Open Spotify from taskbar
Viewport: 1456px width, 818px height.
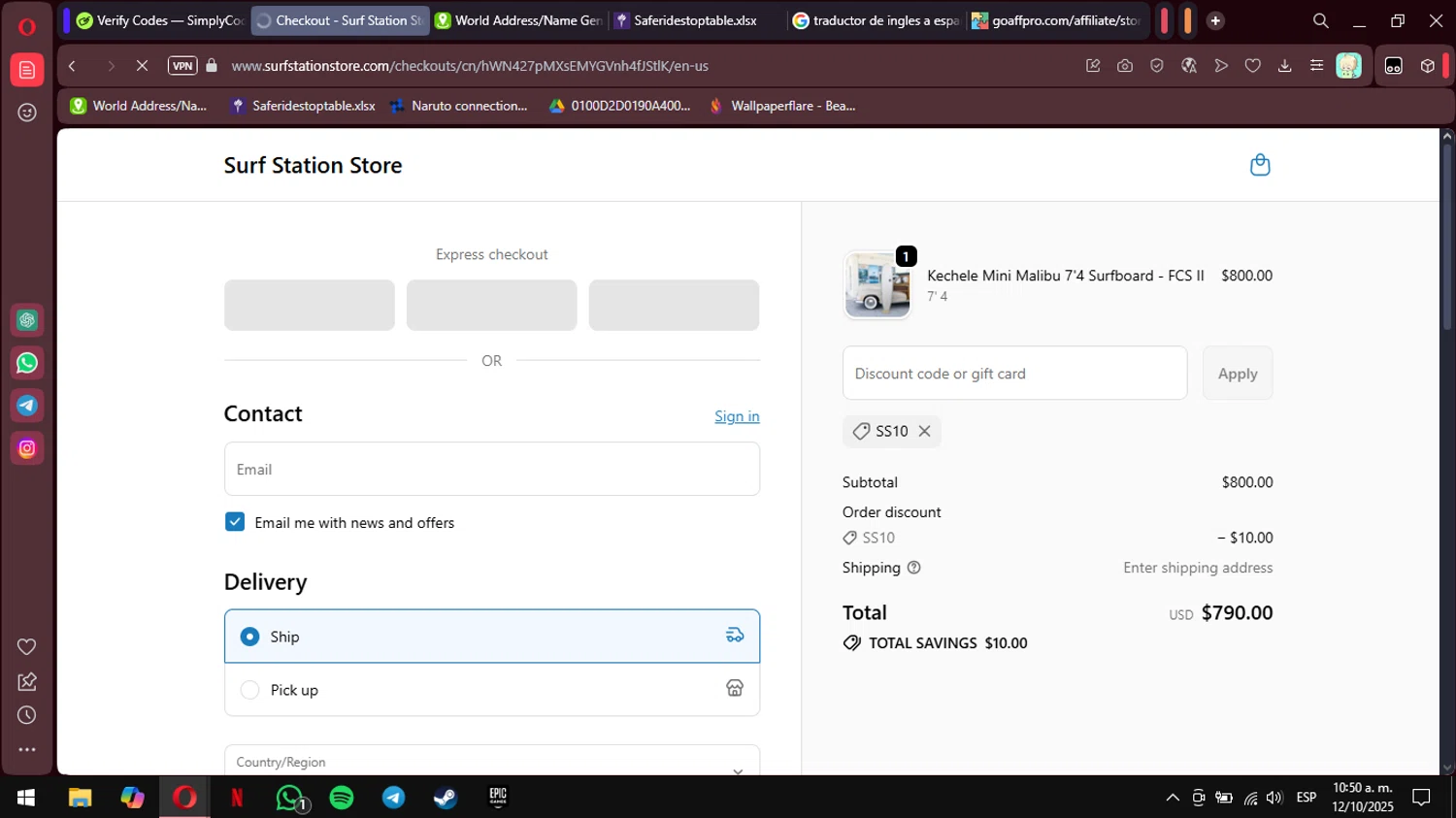(342, 798)
